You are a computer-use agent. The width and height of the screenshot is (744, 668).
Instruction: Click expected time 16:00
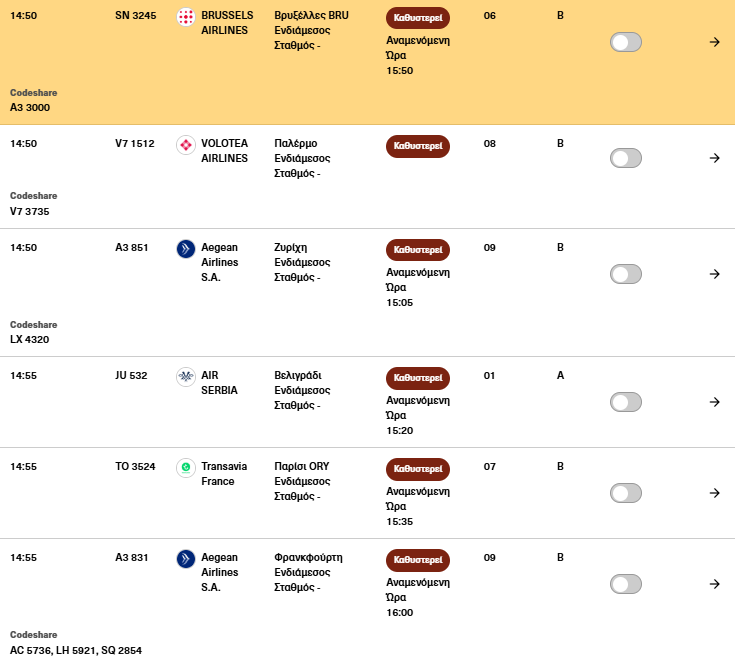[x=400, y=613]
